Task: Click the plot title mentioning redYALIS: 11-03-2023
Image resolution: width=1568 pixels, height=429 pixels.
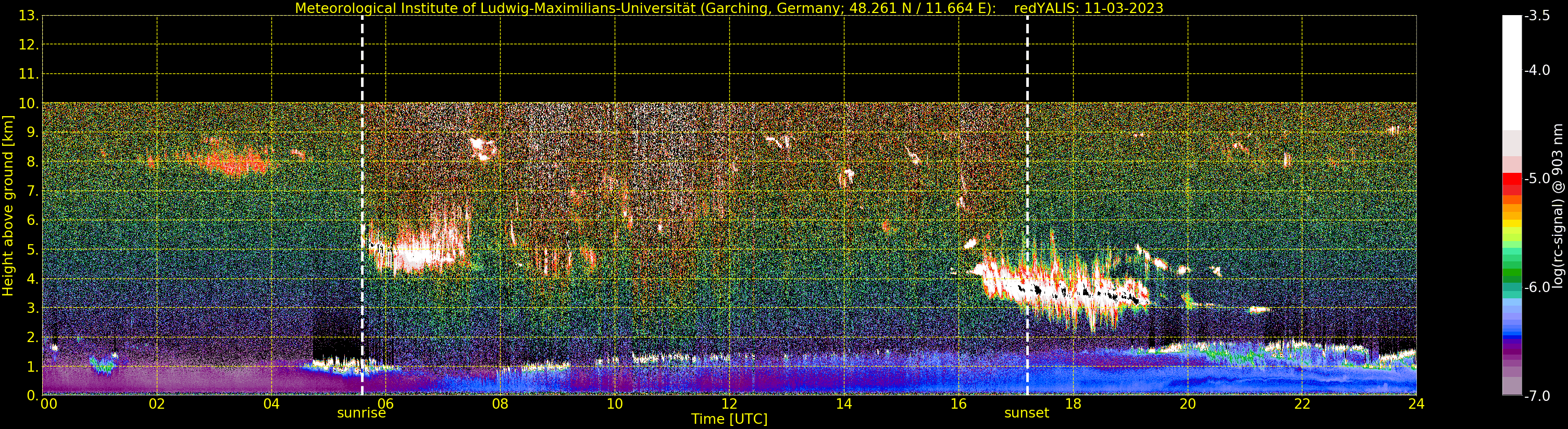Action: 729,8
